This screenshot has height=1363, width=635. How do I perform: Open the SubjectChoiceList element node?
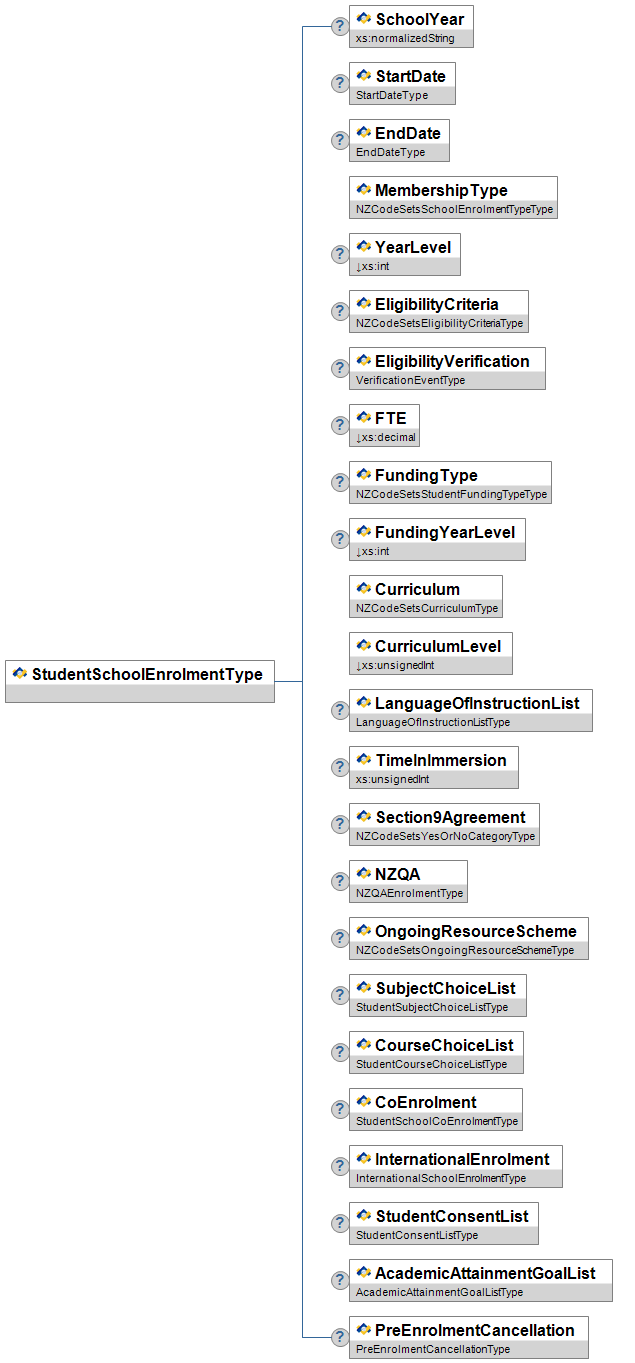(438, 995)
